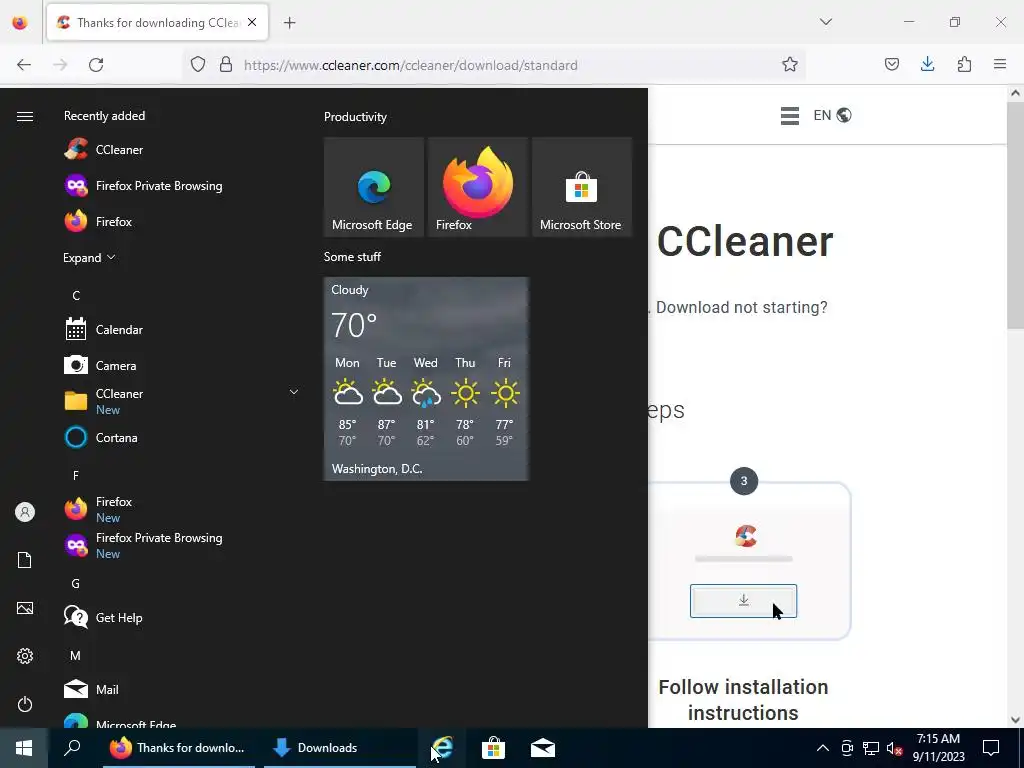Image resolution: width=1024 pixels, height=768 pixels.
Task: Click Firefox tracking protection shield
Action: 198,65
